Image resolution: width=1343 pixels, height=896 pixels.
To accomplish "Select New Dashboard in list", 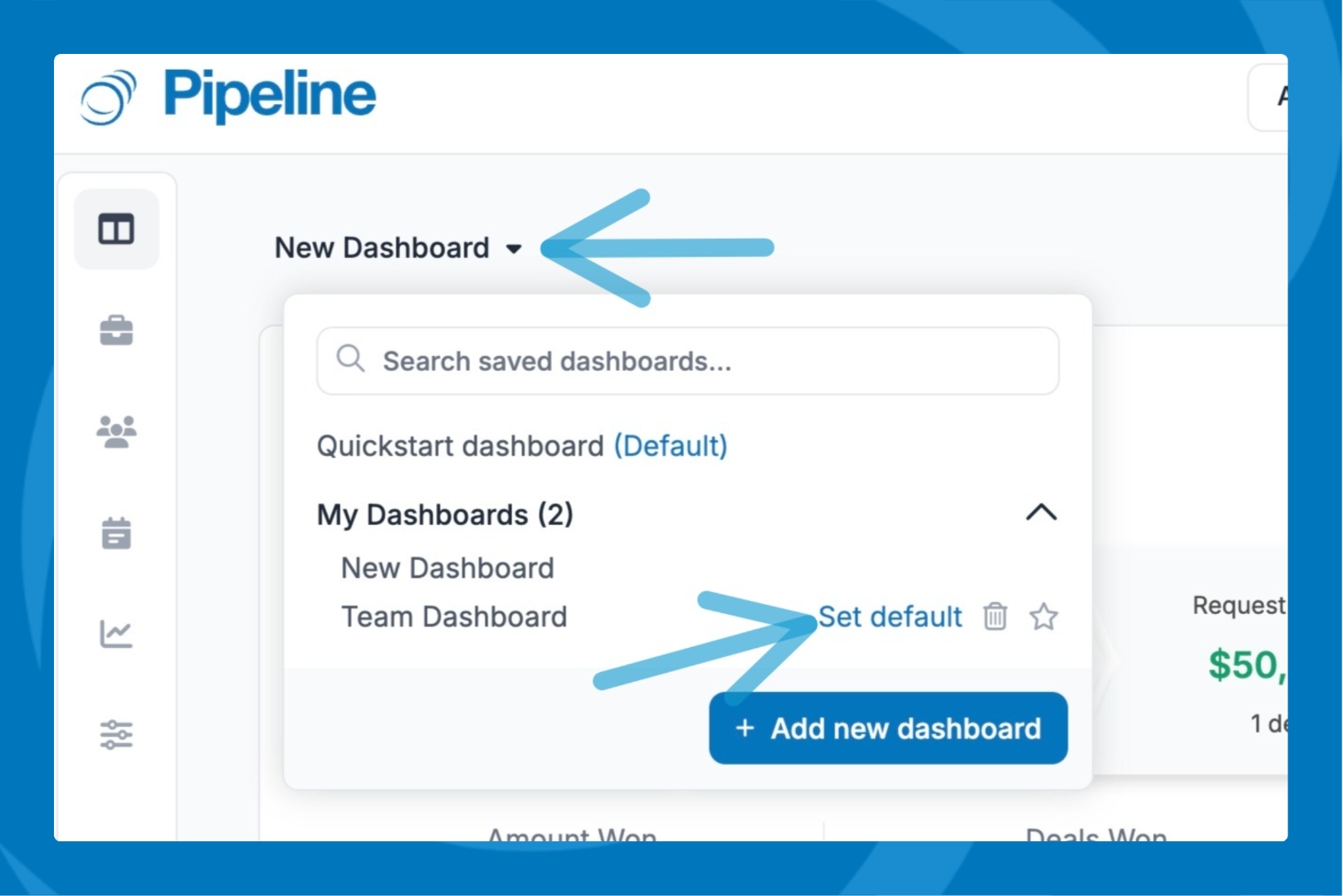I will (447, 568).
